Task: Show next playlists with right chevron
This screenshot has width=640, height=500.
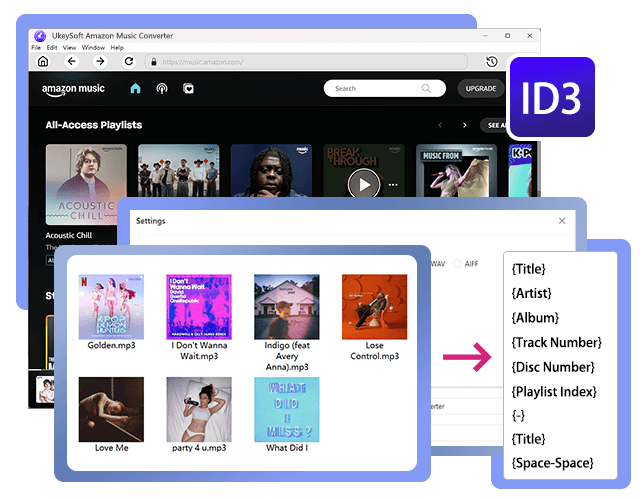Action: pyautogui.click(x=464, y=125)
